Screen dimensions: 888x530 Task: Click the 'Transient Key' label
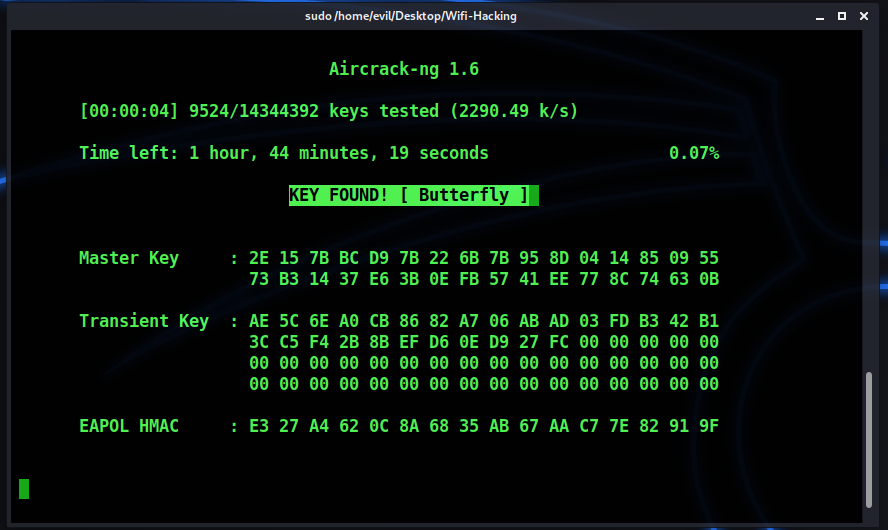[144, 321]
